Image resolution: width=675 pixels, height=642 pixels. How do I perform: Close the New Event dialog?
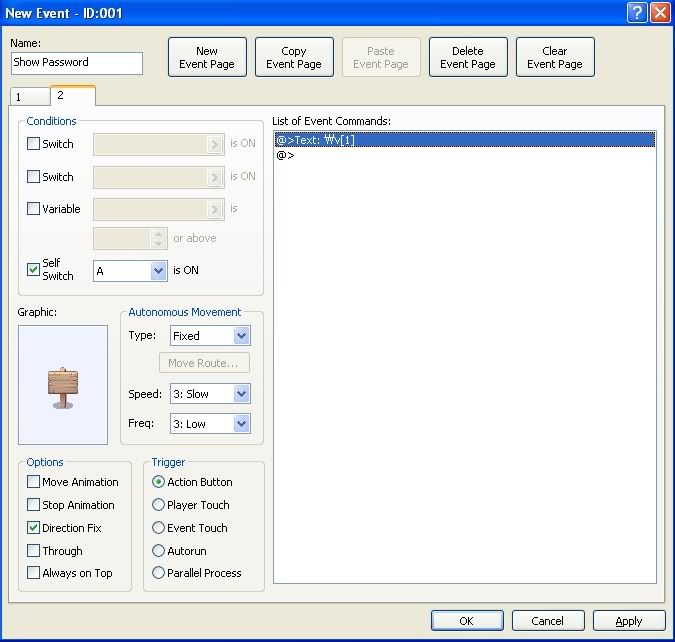[x=660, y=12]
